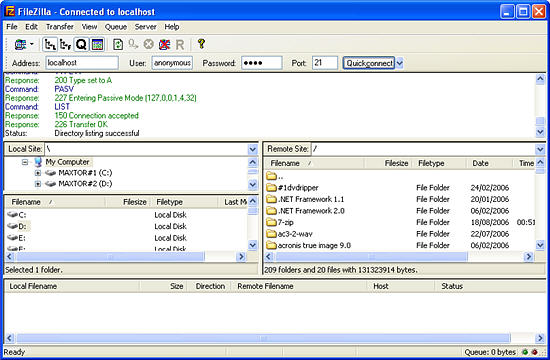Select My Computer in local tree
Viewport: 550px width, 360px height.
coord(67,162)
